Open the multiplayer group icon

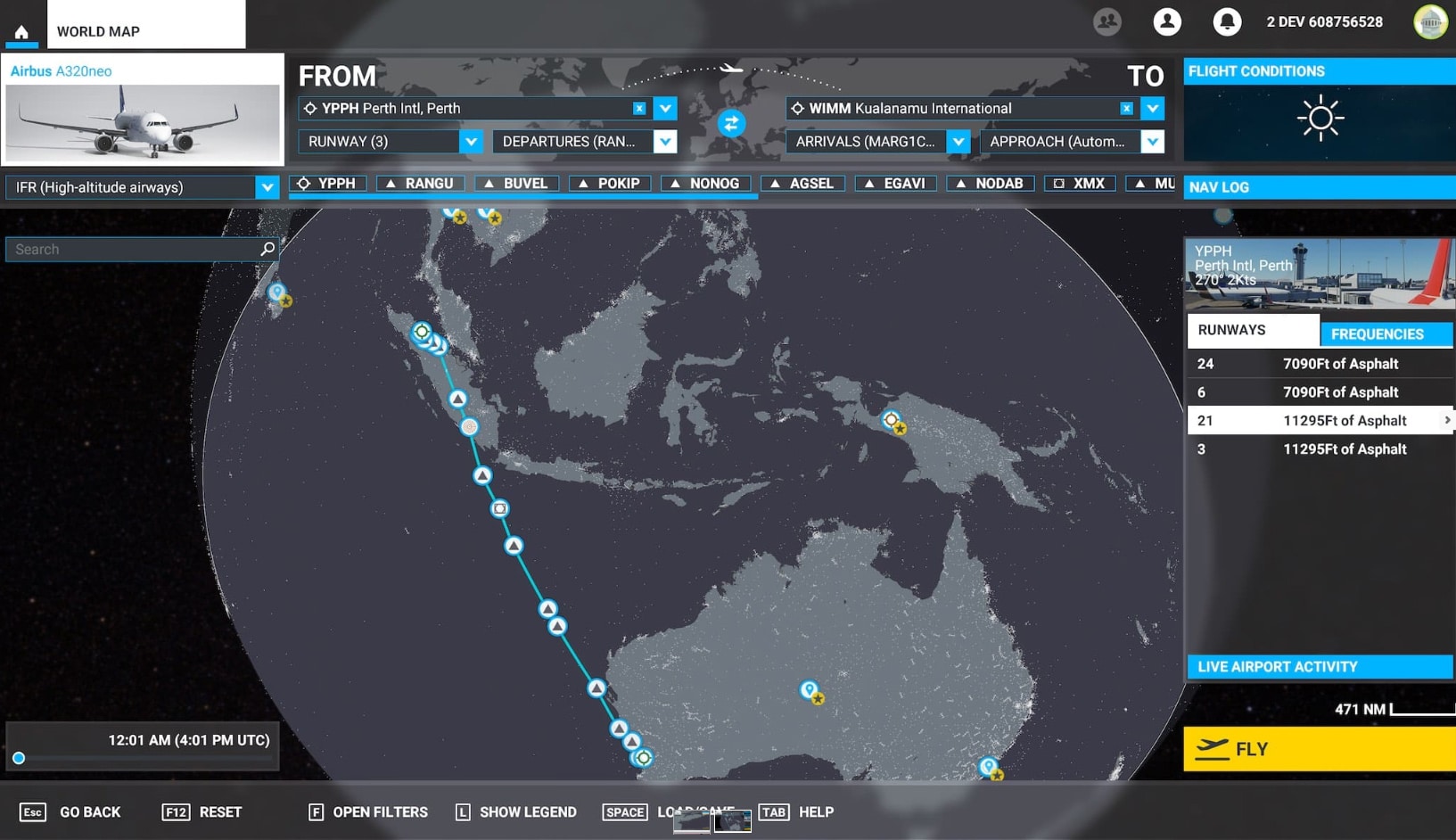point(1106,21)
